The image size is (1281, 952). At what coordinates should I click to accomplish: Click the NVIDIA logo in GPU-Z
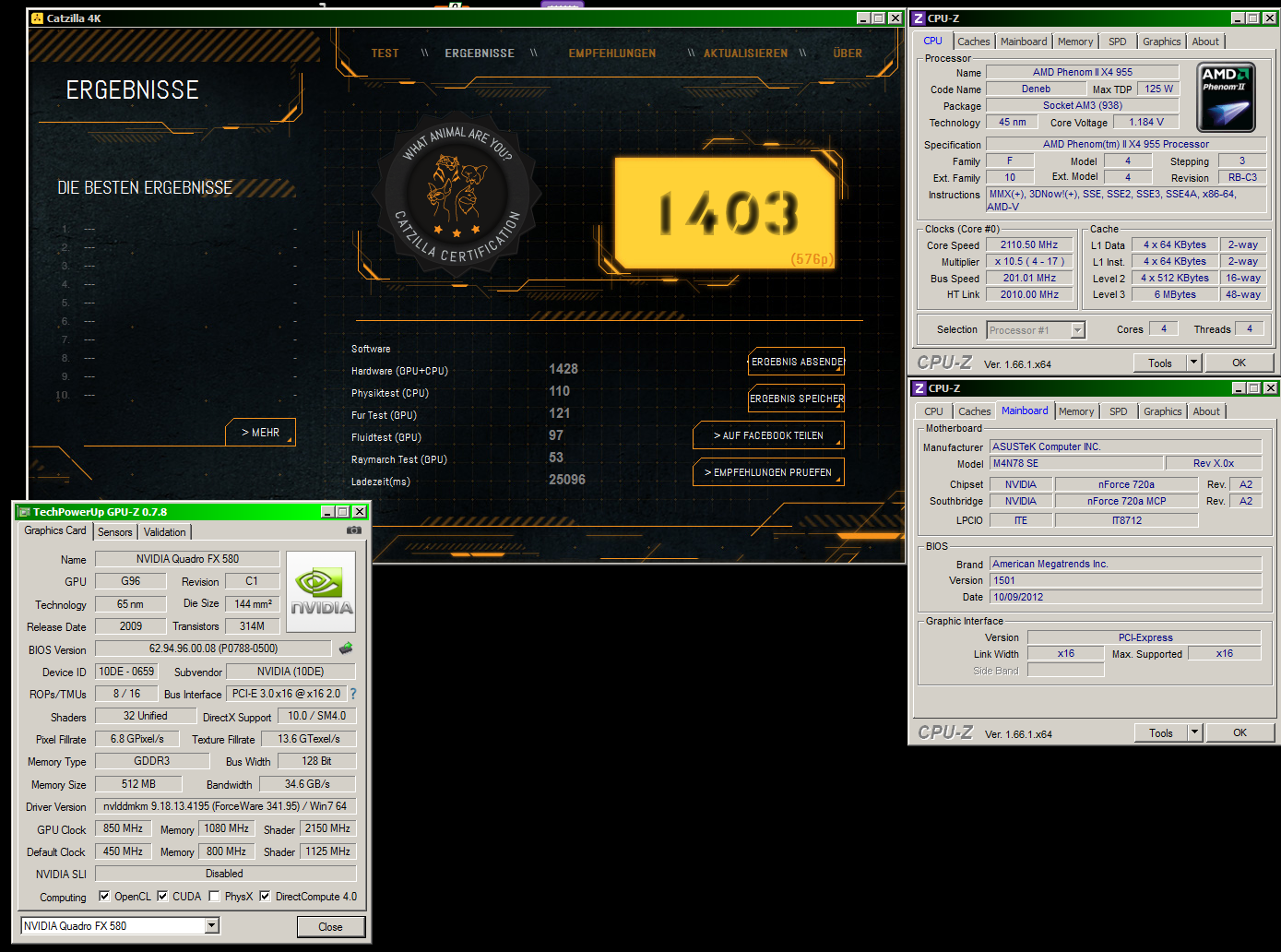pyautogui.click(x=321, y=592)
